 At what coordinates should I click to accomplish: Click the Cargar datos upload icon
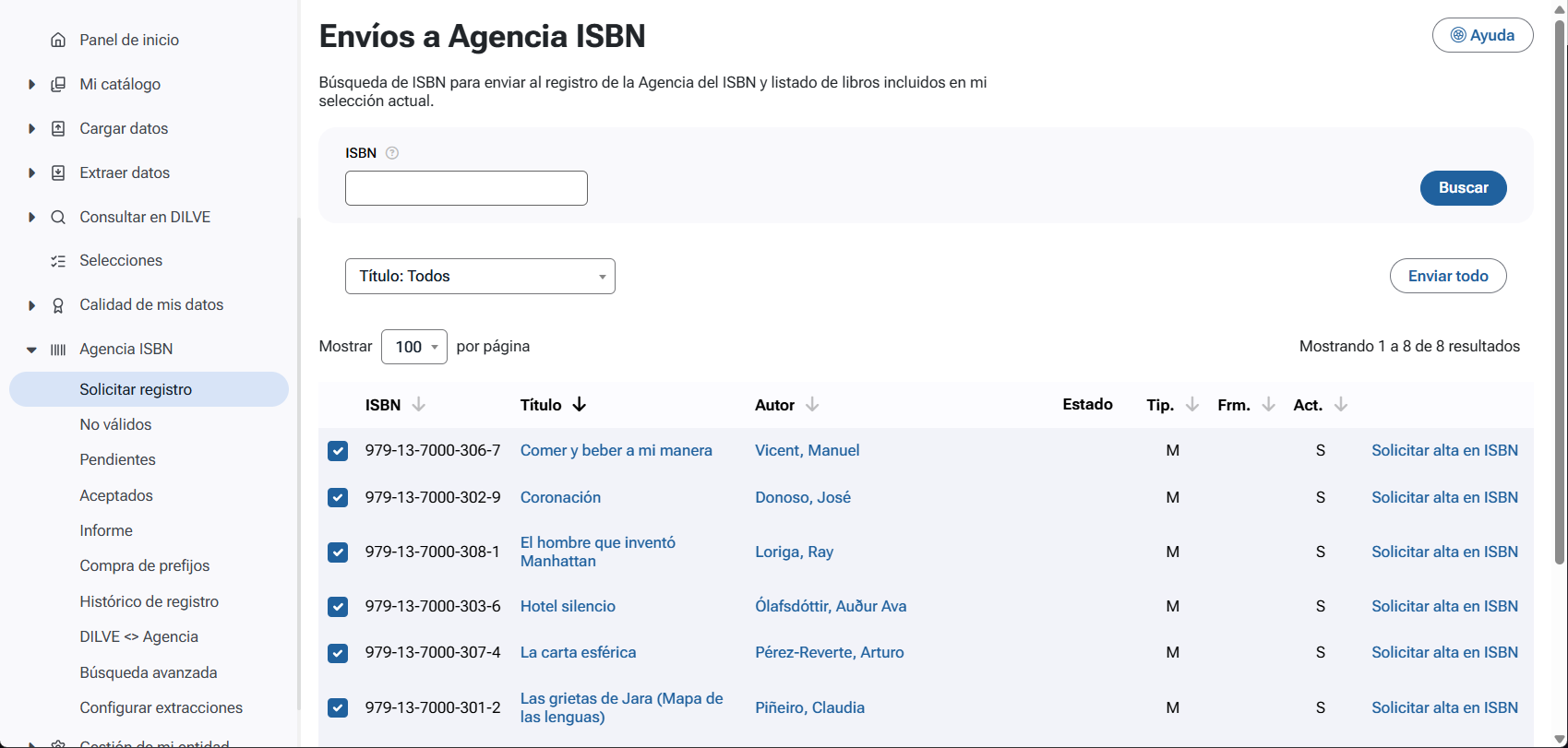[x=58, y=128]
